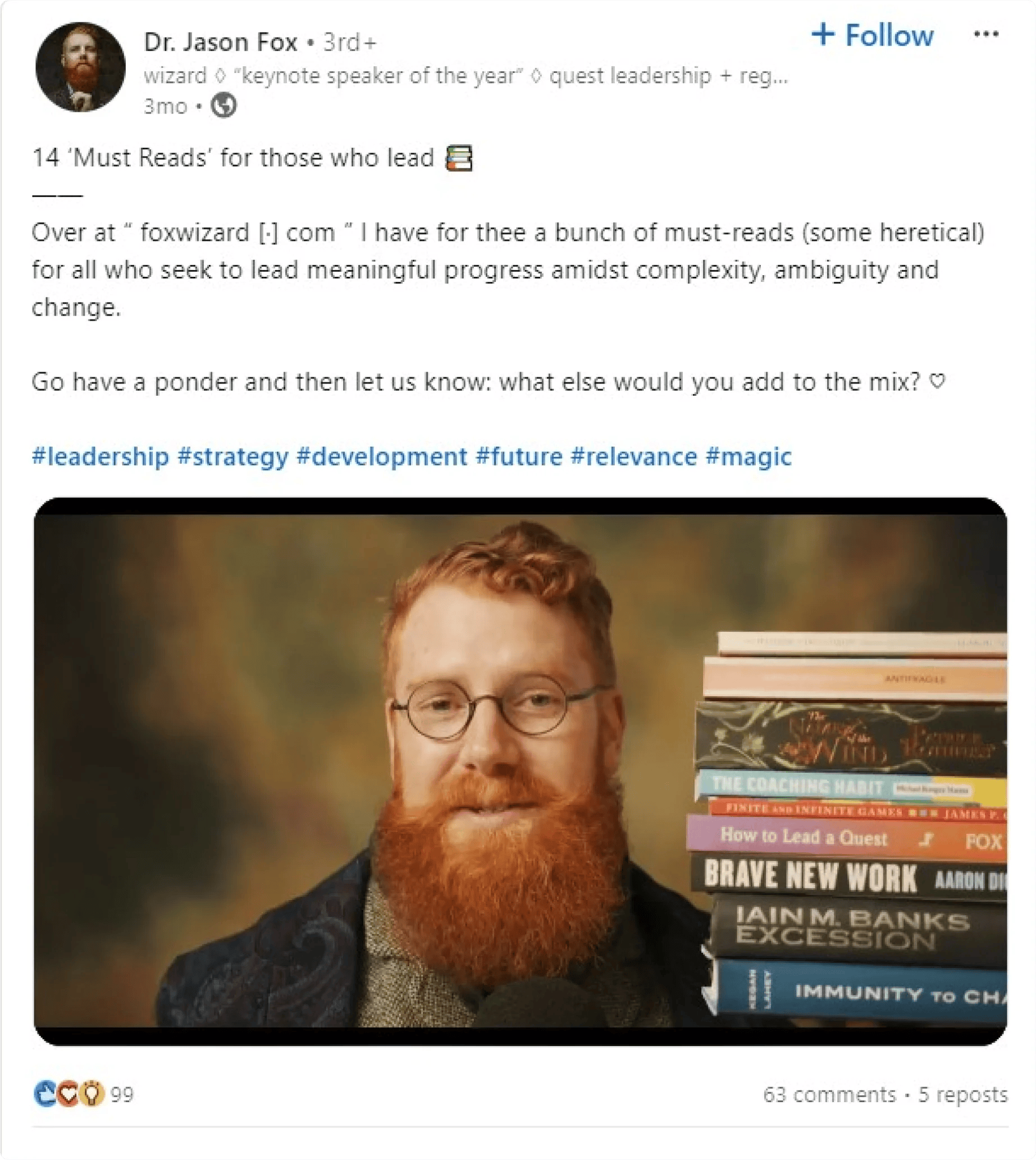Open the #strategy hashtag
This screenshot has height=1160, width=1036.
coord(234,457)
